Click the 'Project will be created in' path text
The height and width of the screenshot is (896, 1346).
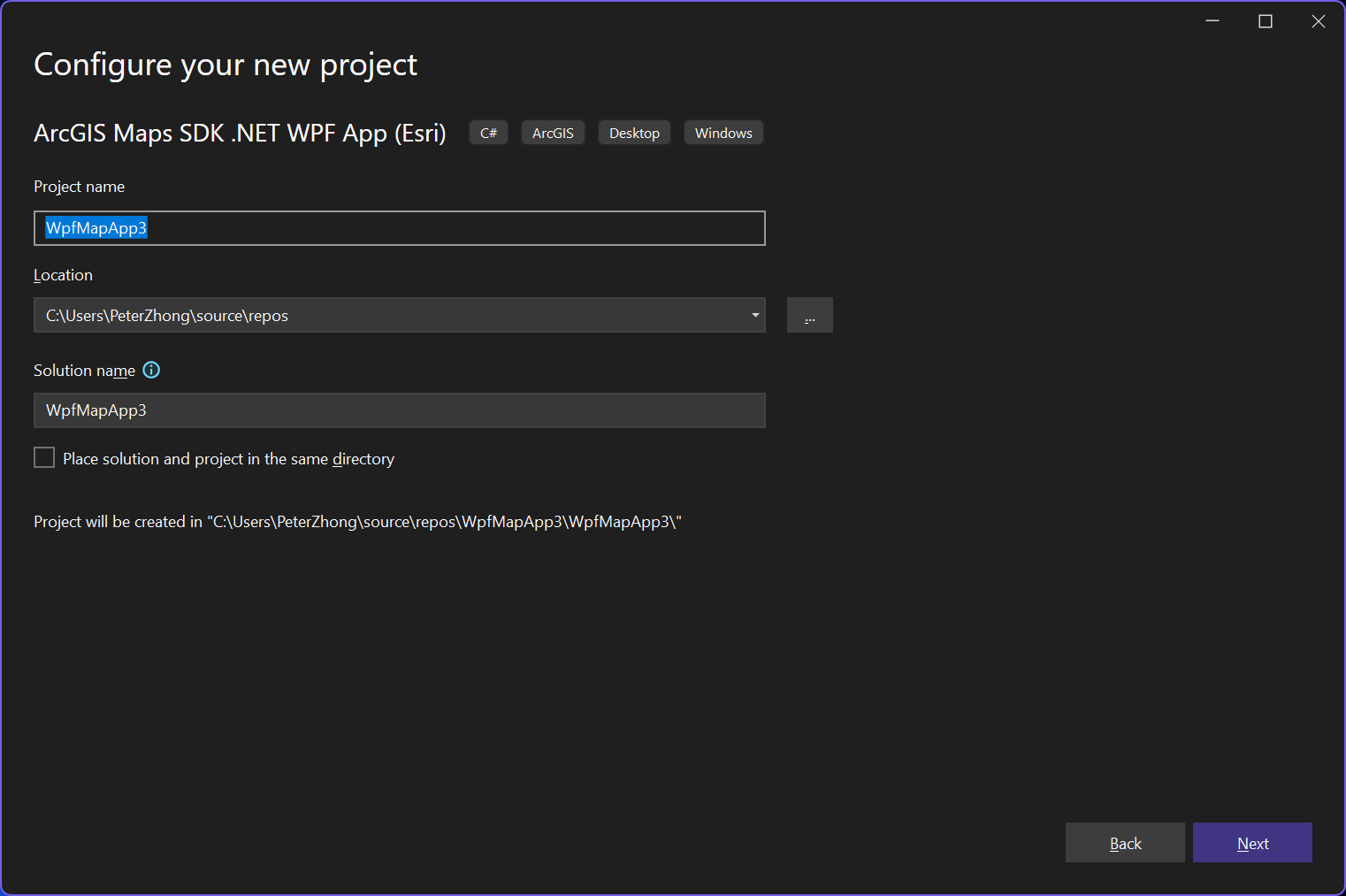pyautogui.click(x=357, y=522)
